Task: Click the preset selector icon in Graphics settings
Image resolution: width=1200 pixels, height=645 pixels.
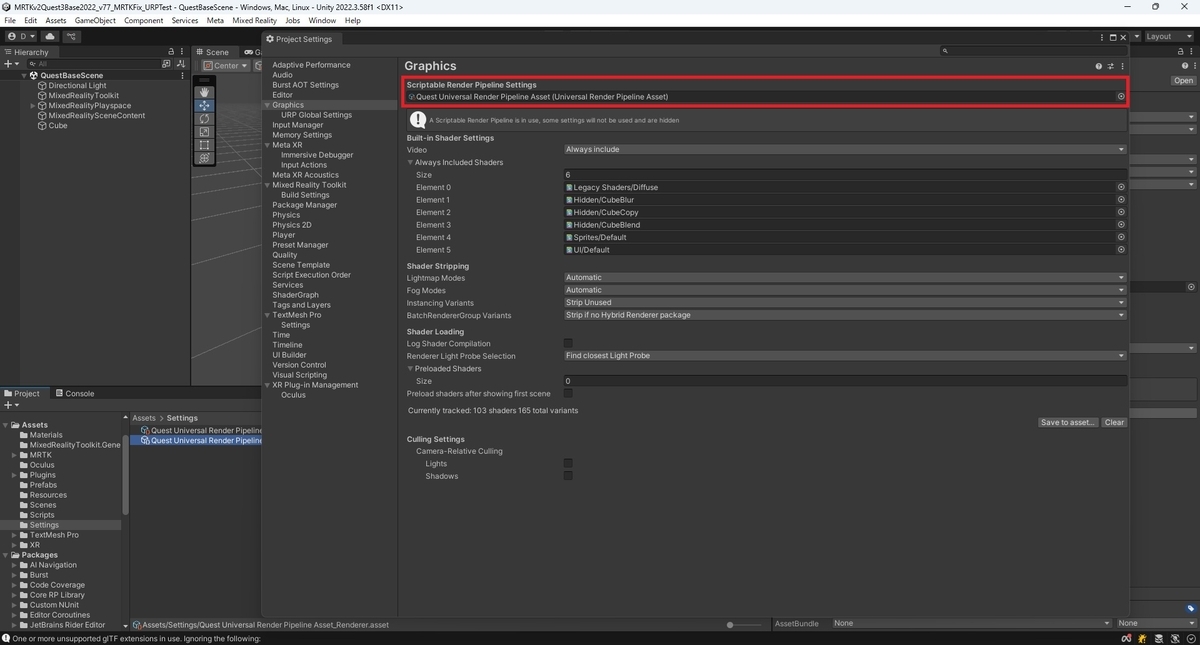Action: tap(1110, 66)
